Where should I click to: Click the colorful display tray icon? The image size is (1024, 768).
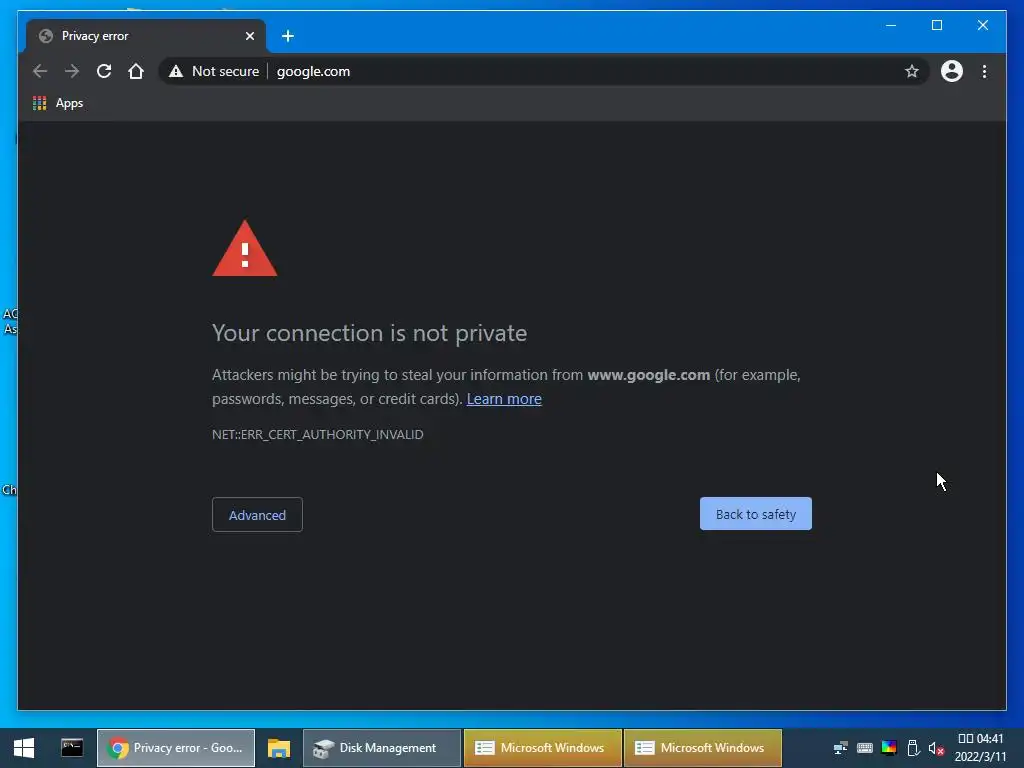tap(889, 748)
